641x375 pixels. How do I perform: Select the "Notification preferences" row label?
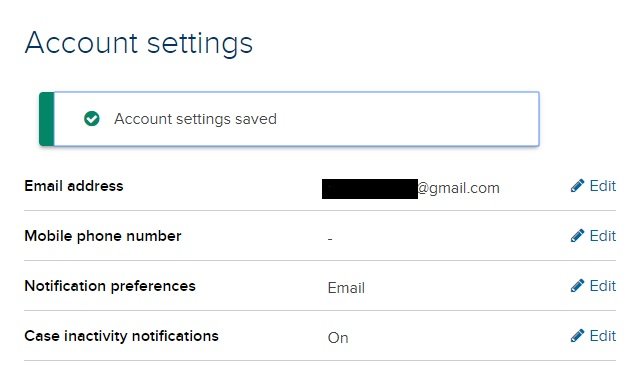click(110, 286)
